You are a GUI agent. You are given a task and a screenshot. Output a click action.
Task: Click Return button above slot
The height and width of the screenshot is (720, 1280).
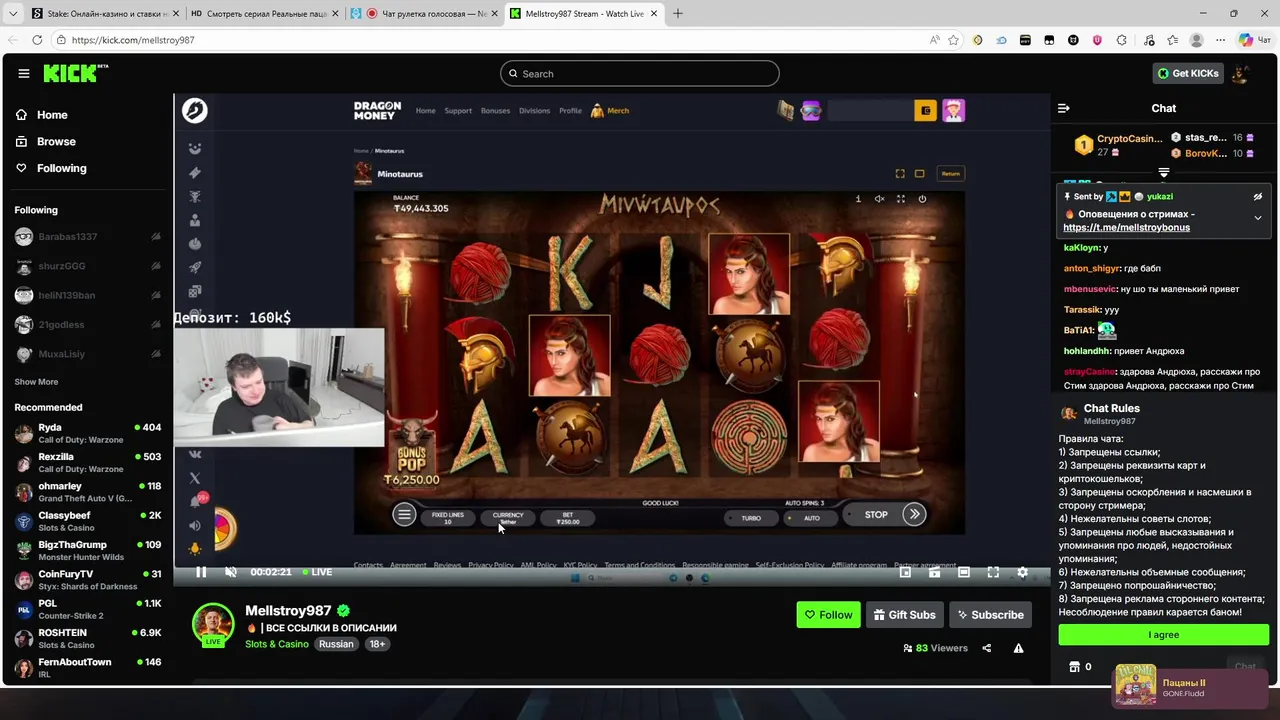tap(950, 174)
